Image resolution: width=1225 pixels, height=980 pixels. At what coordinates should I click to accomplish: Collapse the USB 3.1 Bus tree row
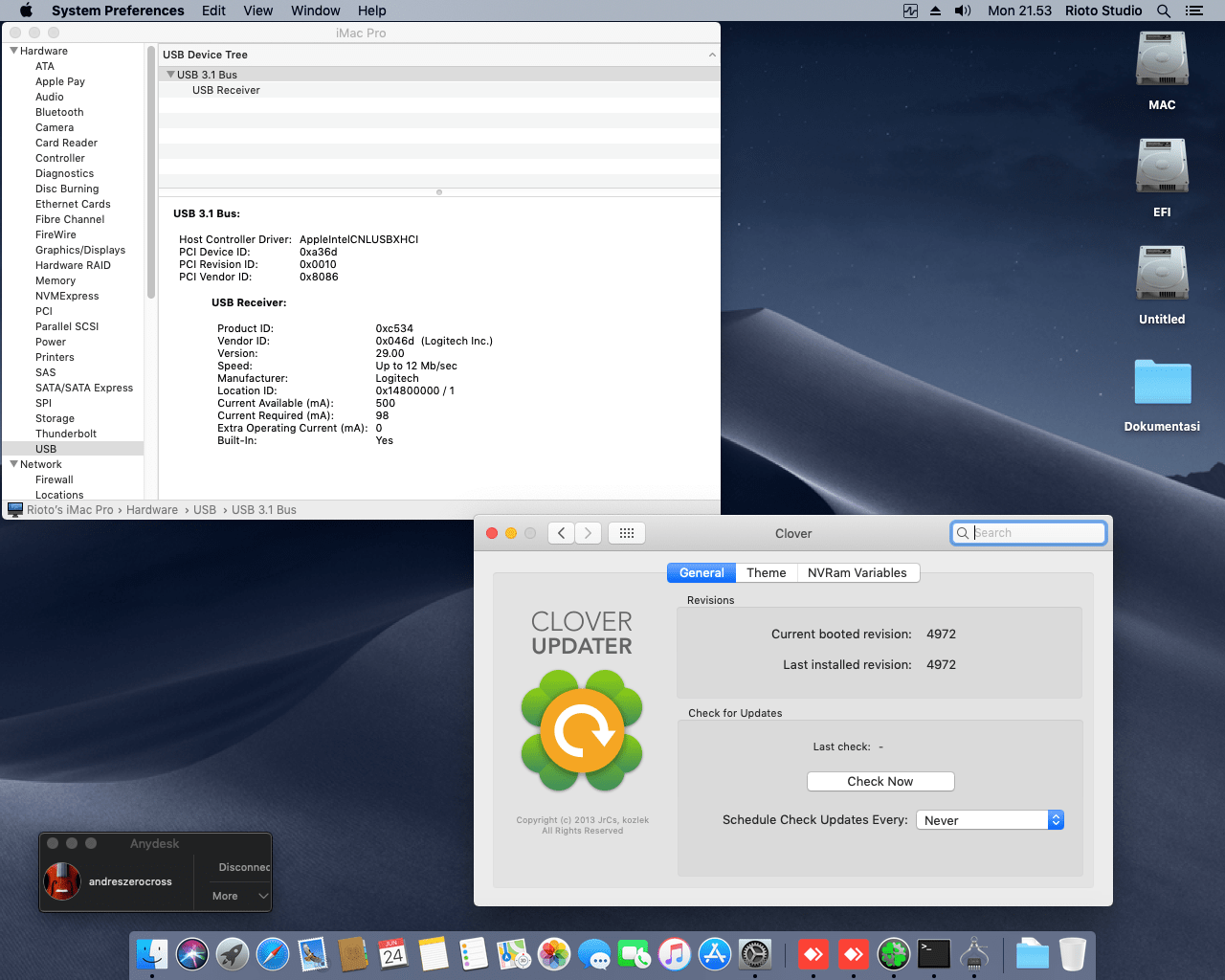pyautogui.click(x=171, y=75)
